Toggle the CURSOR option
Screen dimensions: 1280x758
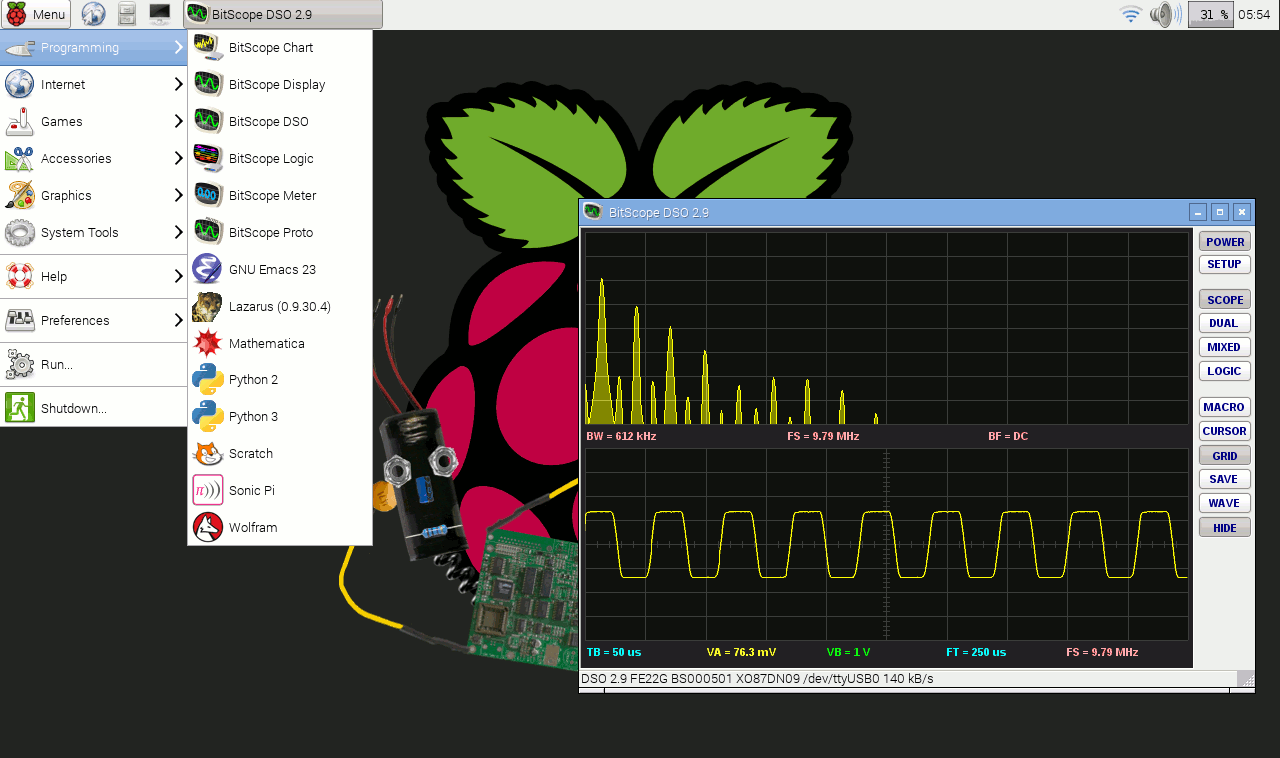click(x=1225, y=431)
